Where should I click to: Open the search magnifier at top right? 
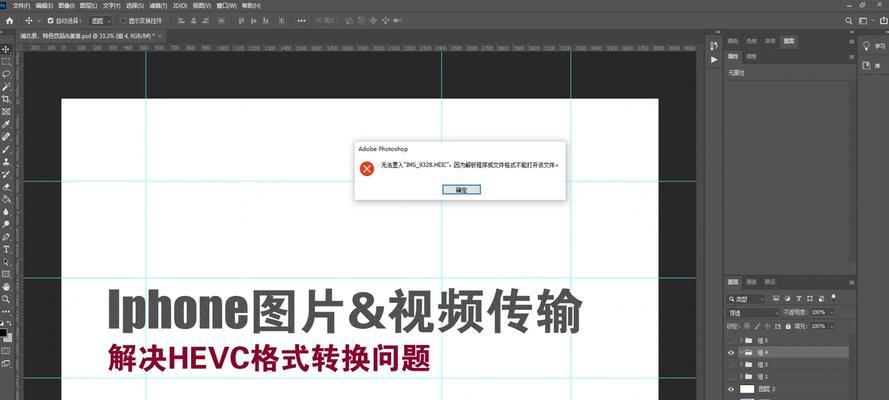coord(849,20)
